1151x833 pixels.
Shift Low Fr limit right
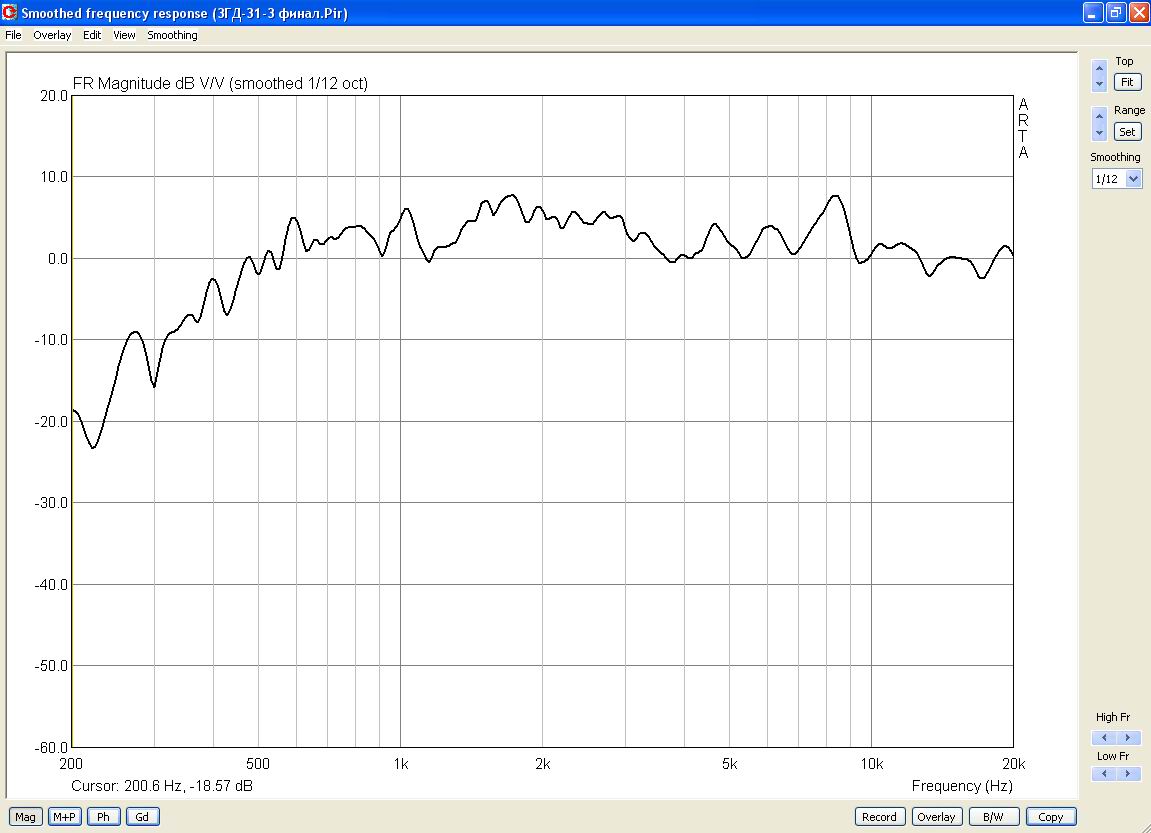(x=1128, y=774)
